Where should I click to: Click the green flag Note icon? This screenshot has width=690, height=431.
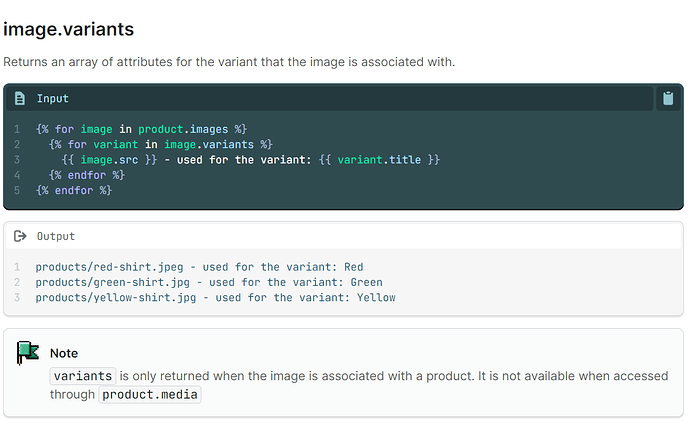27,353
